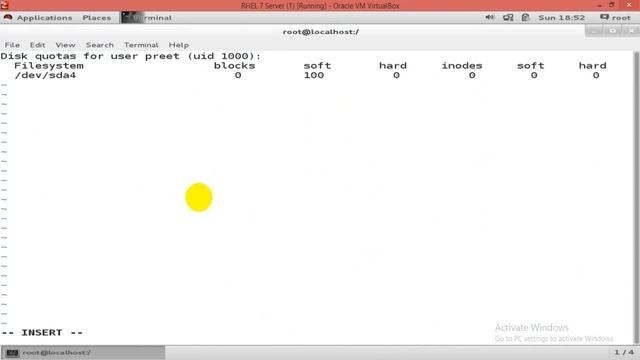This screenshot has height=360, width=640.
Task: Close the VirtualBox window
Action: pos(629,5)
